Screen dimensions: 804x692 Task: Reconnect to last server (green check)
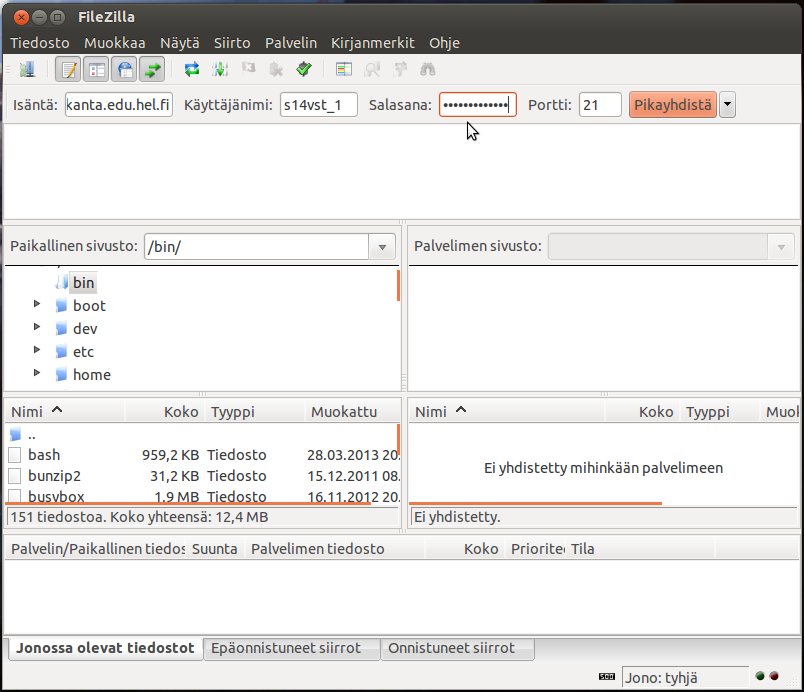click(x=304, y=69)
